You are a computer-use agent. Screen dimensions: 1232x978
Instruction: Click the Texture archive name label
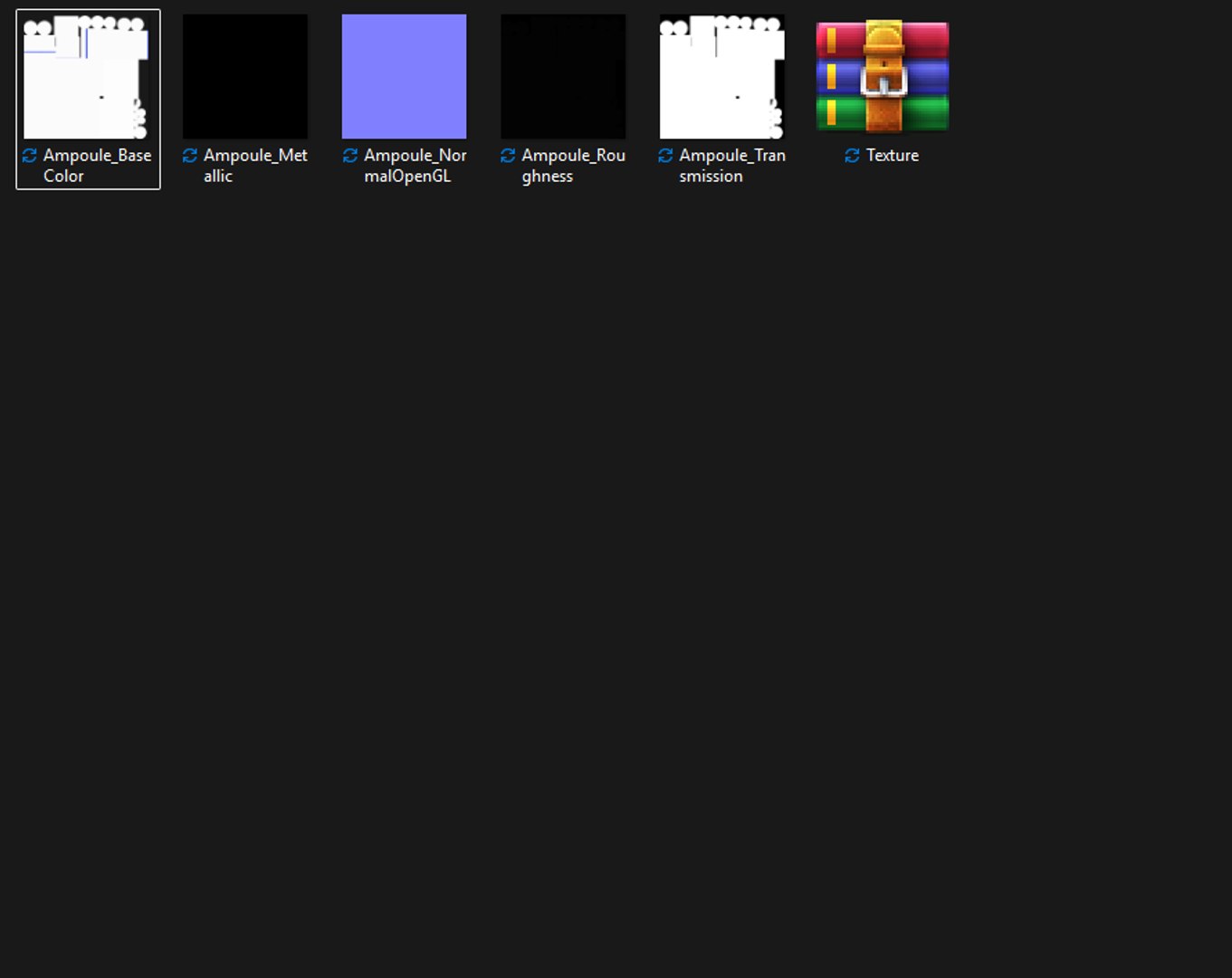tap(893, 156)
